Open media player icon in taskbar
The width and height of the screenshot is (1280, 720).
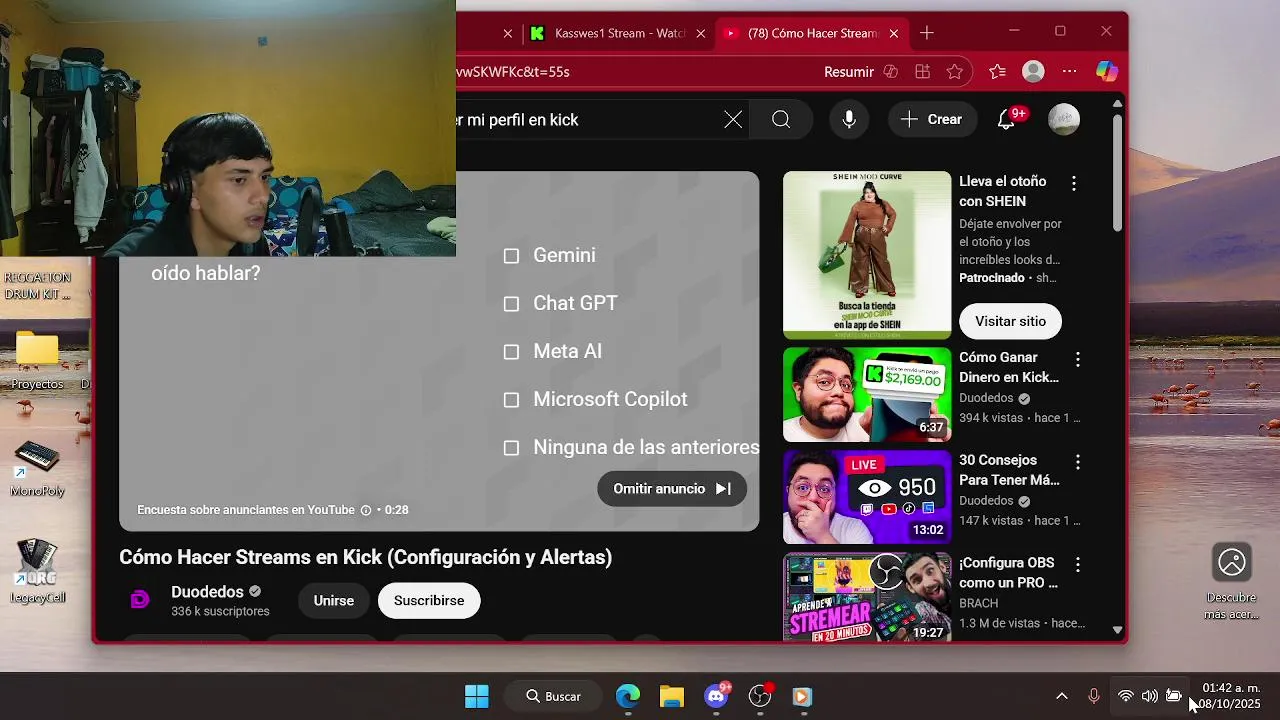(802, 696)
